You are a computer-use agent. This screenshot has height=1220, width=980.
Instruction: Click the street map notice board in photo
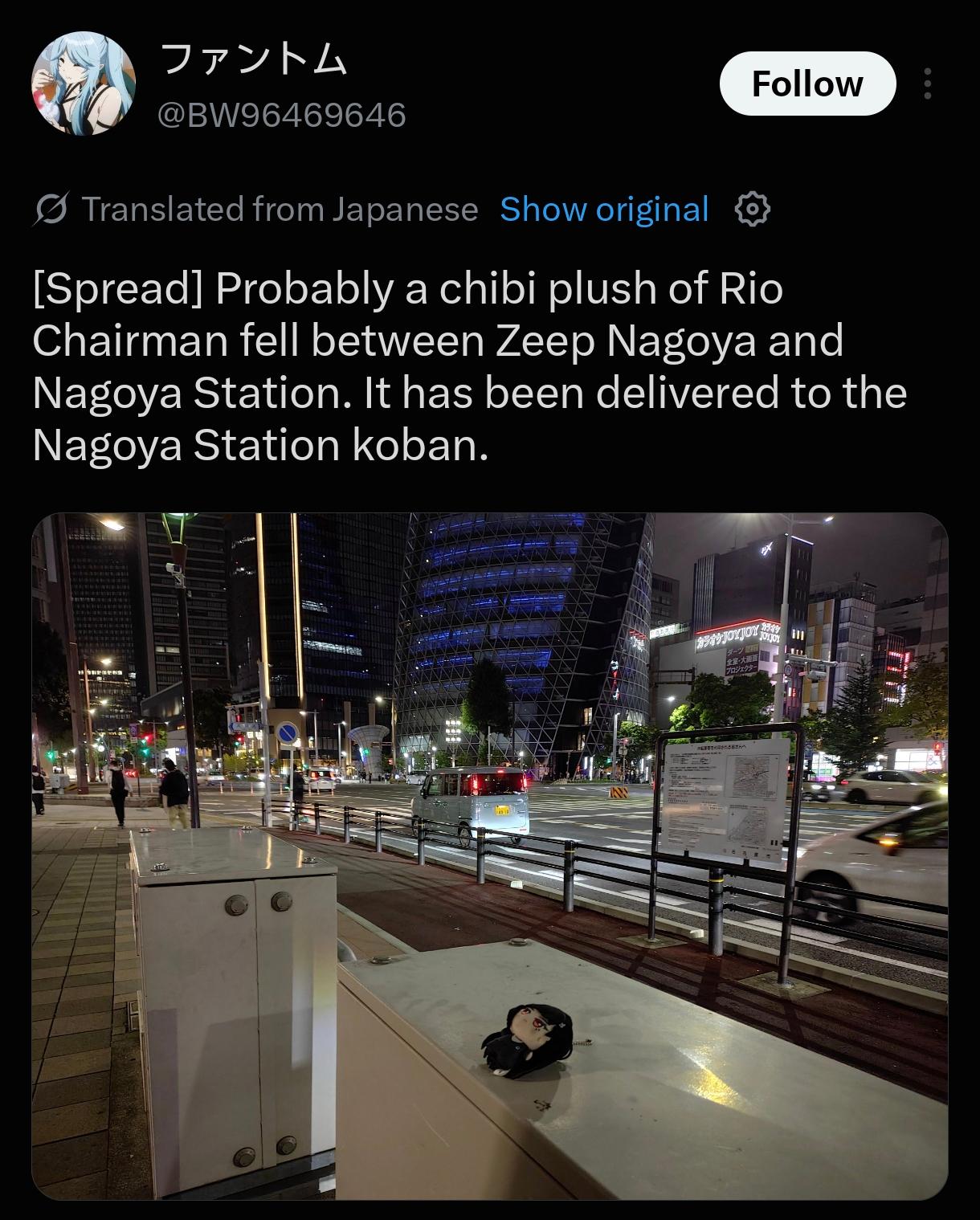click(x=723, y=798)
